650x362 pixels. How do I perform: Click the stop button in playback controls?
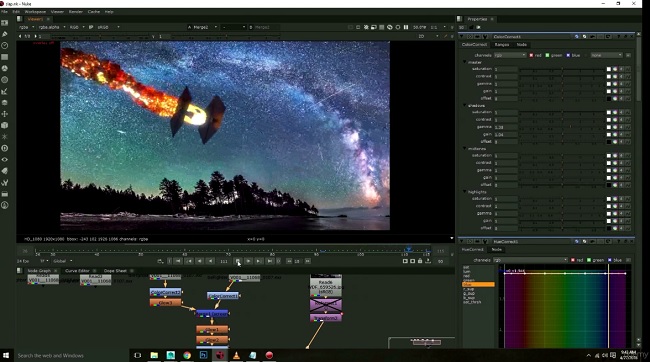tap(238, 261)
